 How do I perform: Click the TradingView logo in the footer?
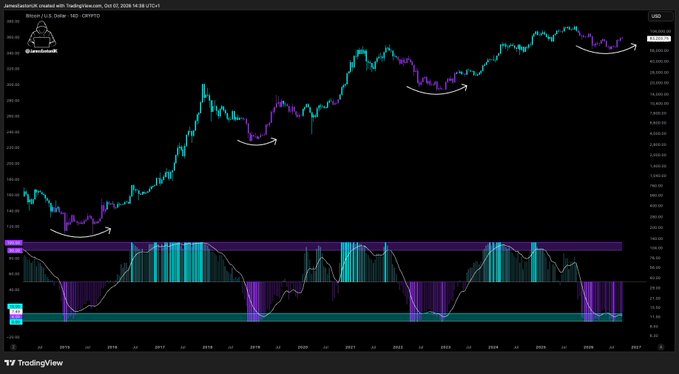click(x=33, y=363)
